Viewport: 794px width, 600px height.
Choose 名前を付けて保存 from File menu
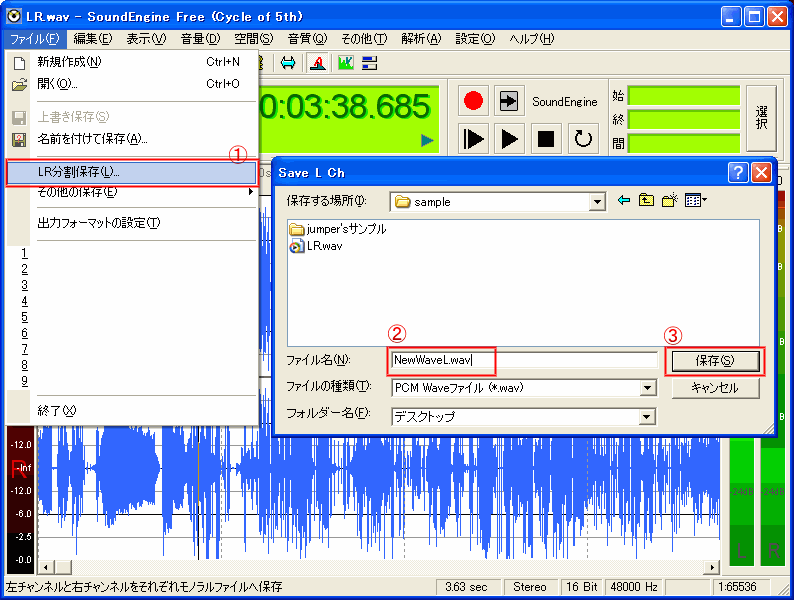(92, 138)
